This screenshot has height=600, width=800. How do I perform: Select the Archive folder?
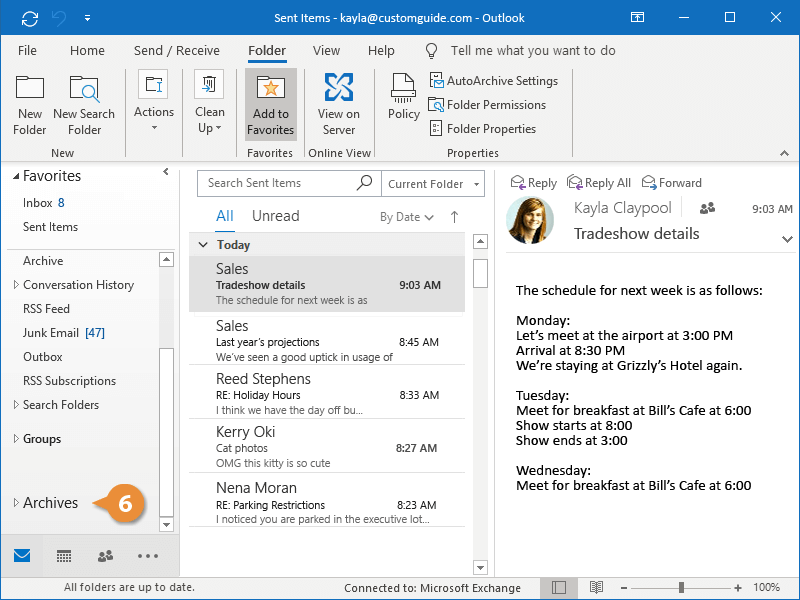point(43,261)
